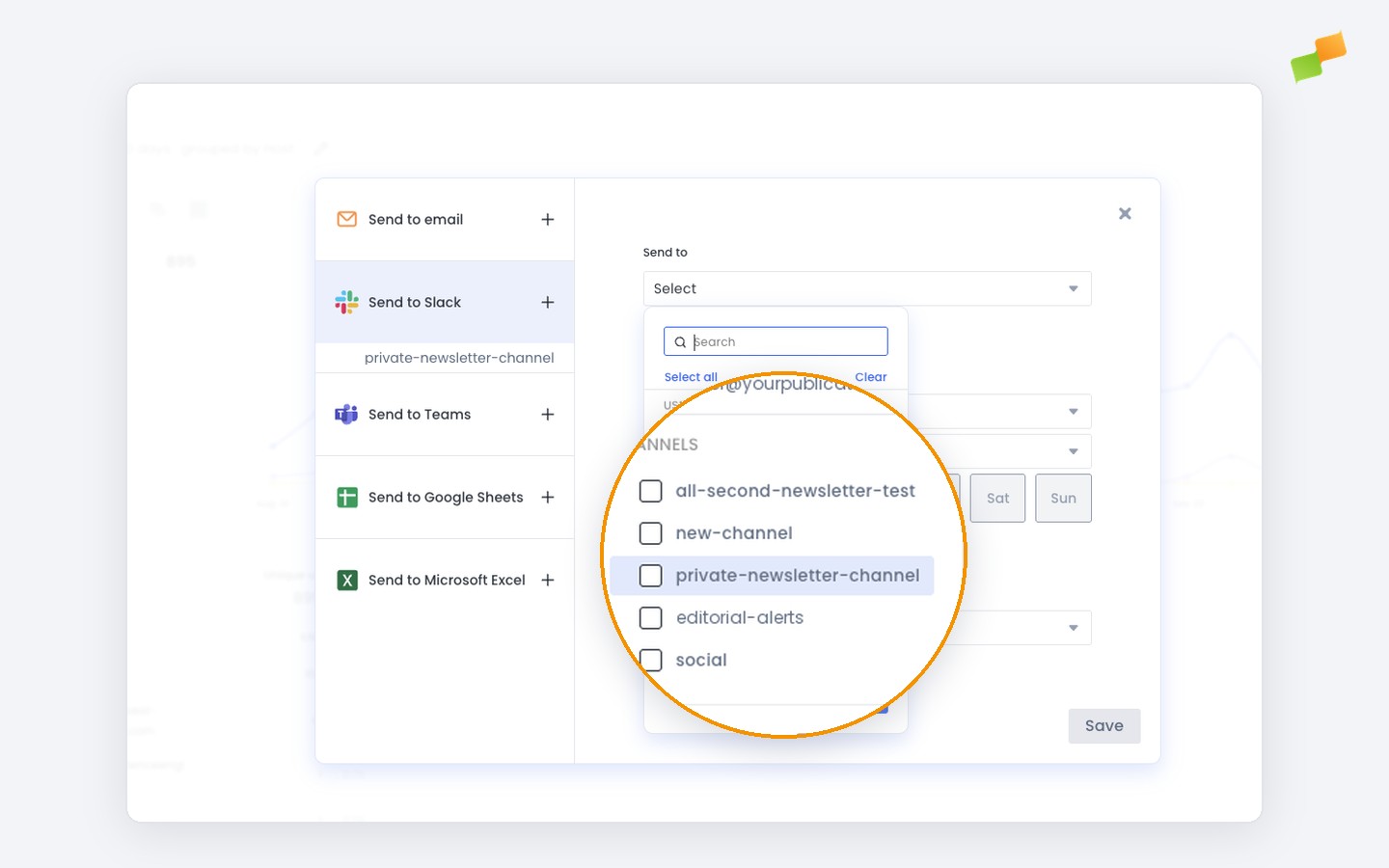
Task: Switch to the Send to Slack option
Action: [x=445, y=302]
